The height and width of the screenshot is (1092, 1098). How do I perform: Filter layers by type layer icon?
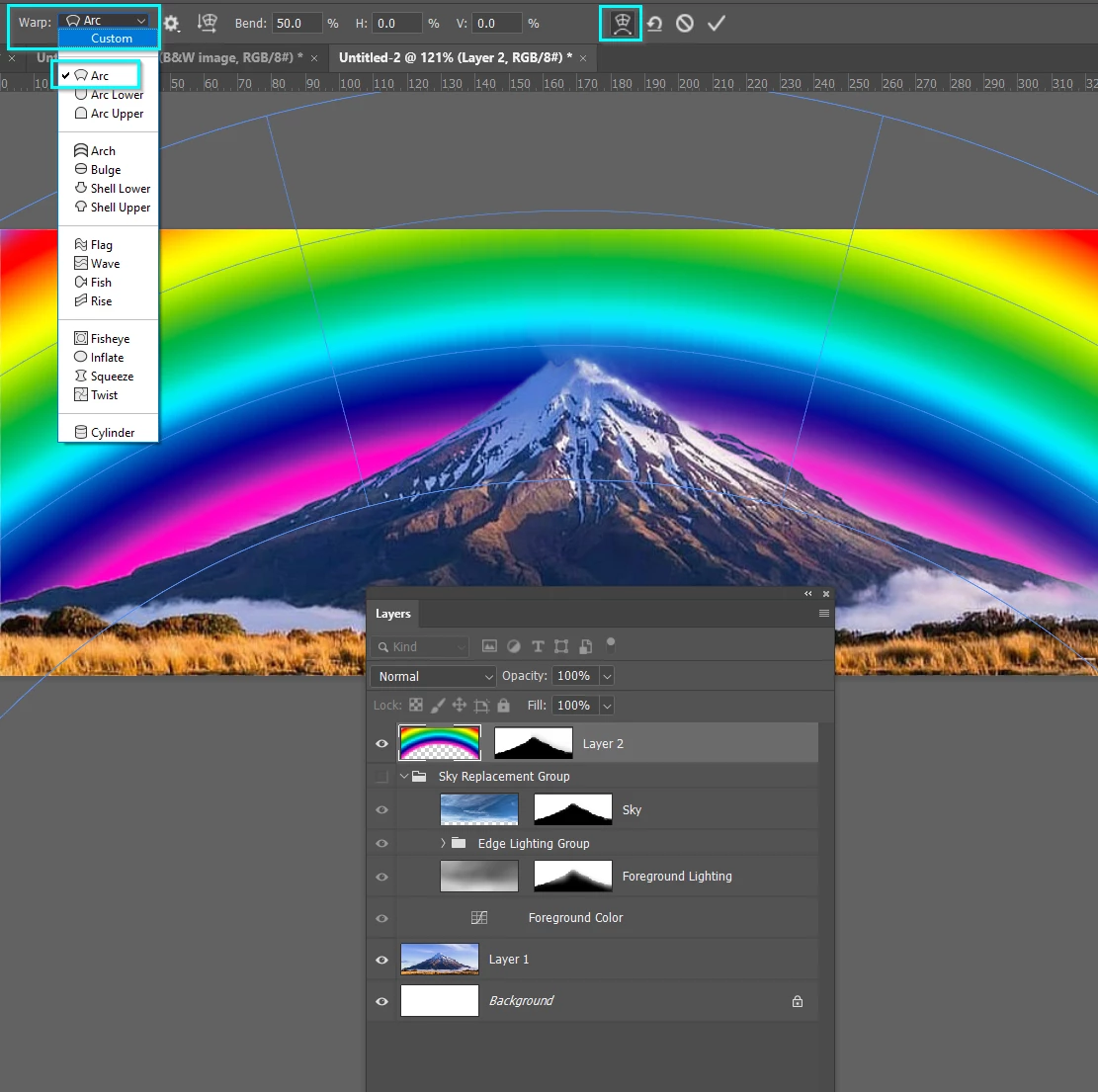coord(537,646)
